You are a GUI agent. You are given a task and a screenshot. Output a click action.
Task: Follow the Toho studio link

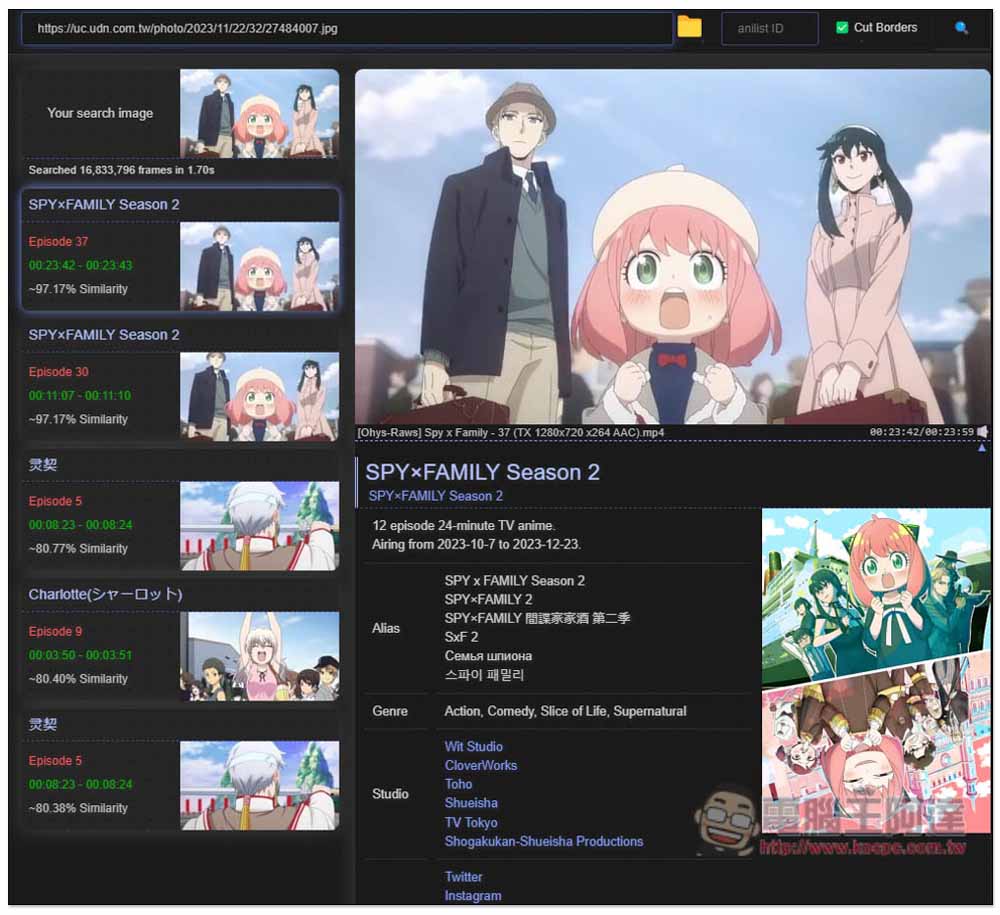[x=459, y=784]
